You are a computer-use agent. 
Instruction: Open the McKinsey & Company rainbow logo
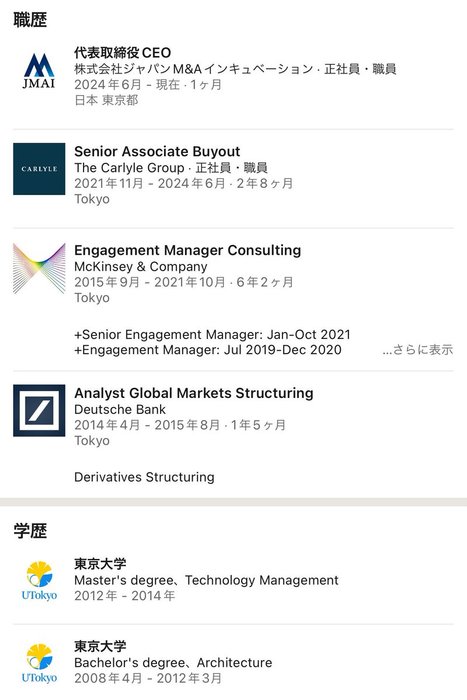pyautogui.click(x=39, y=268)
